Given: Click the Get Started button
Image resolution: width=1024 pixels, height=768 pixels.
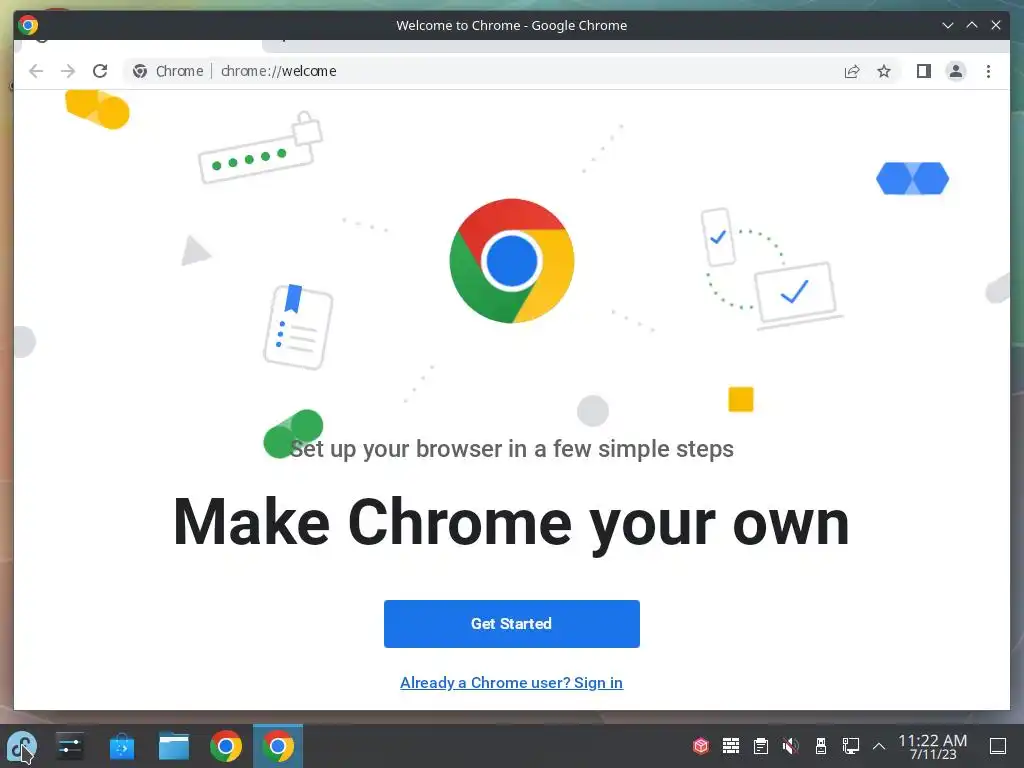Looking at the screenshot, I should tap(511, 624).
